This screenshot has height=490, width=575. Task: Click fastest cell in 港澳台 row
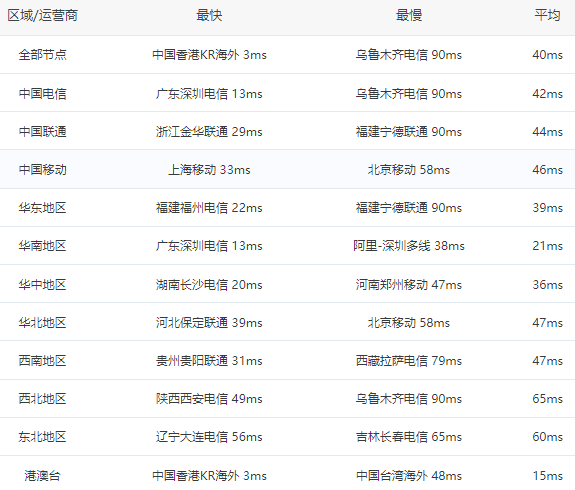tap(209, 476)
